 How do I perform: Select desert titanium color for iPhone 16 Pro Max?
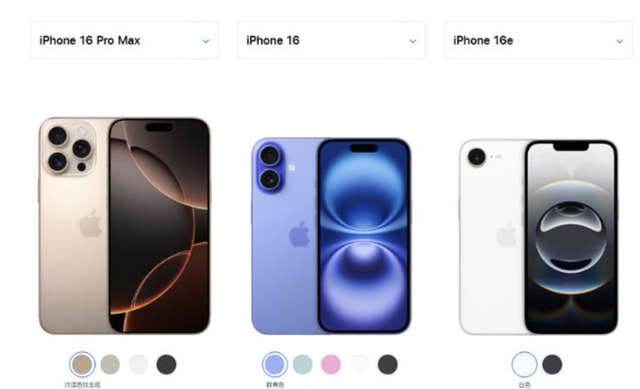click(82, 364)
